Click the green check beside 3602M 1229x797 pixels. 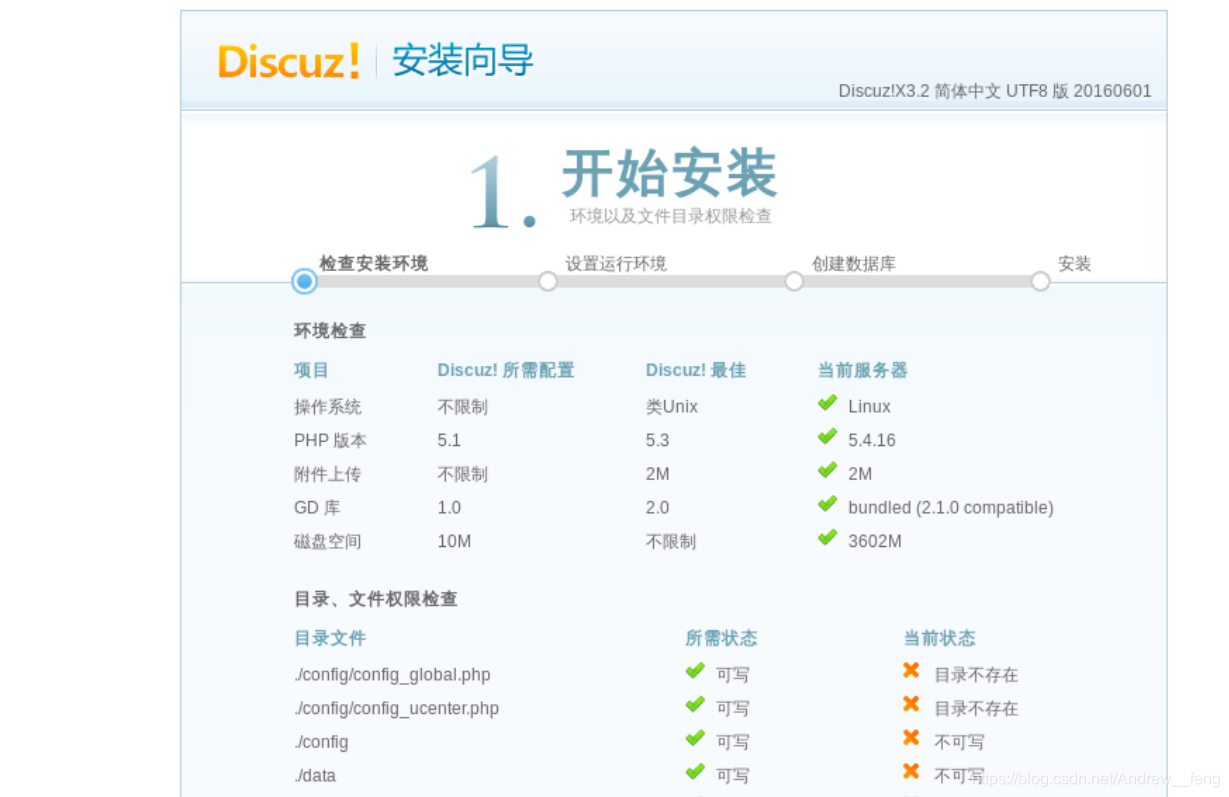tap(827, 538)
